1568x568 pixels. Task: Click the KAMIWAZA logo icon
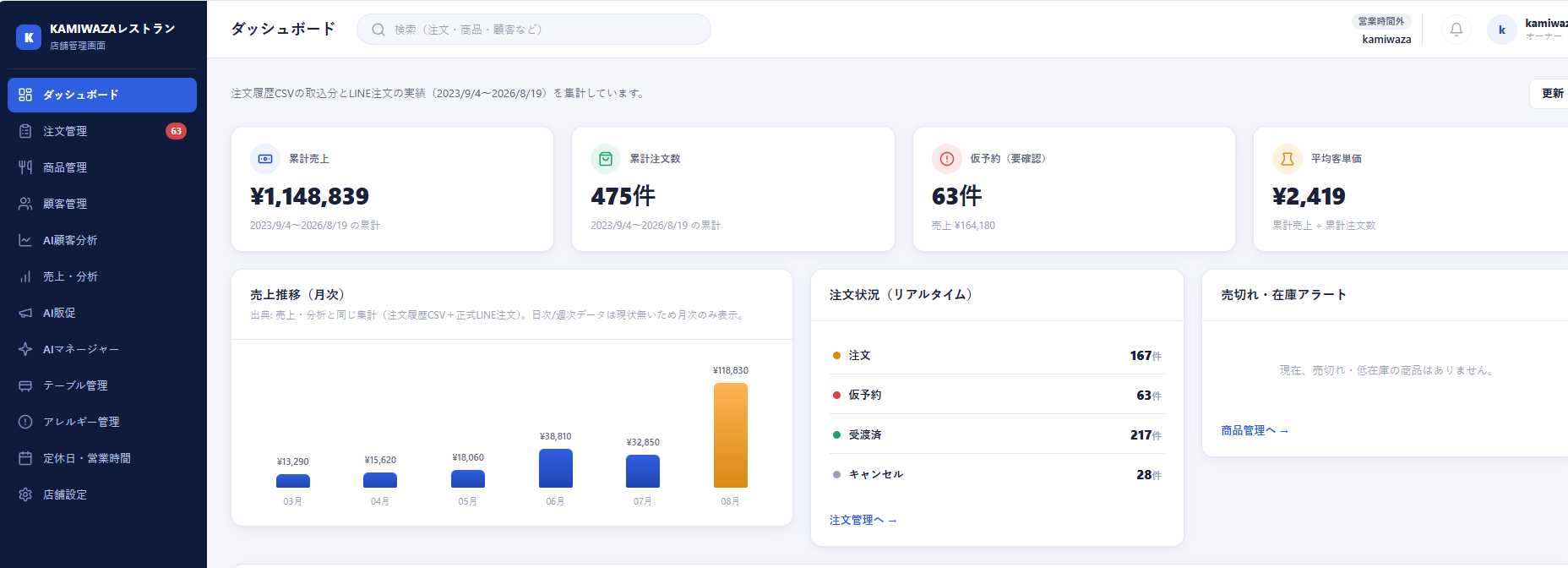click(x=29, y=37)
